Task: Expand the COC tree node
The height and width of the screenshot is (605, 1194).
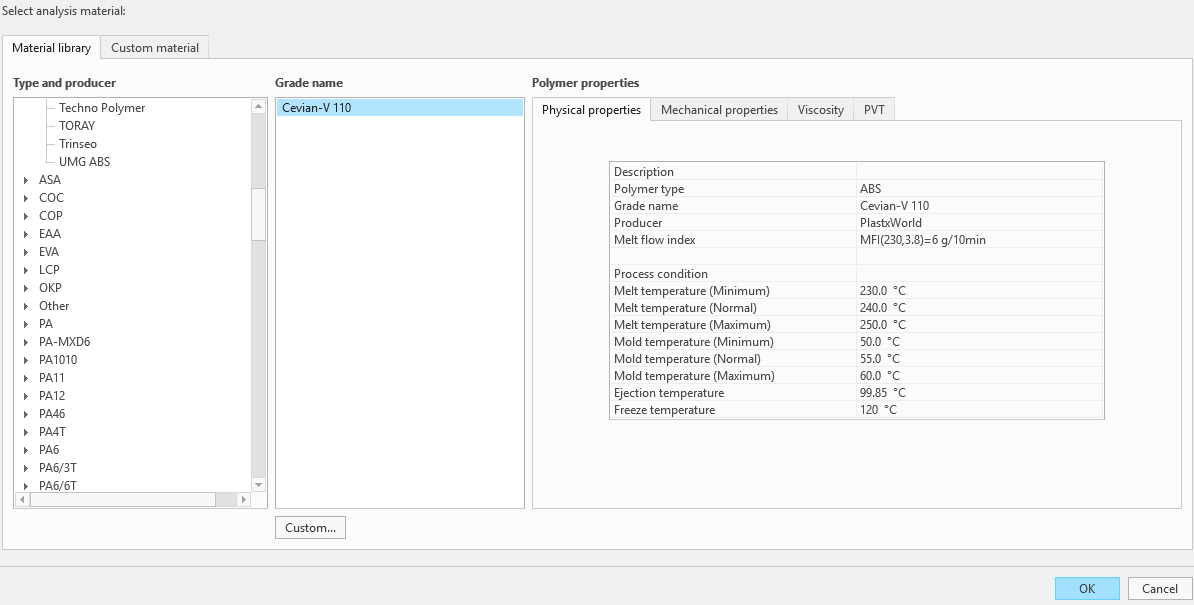Action: tap(26, 198)
